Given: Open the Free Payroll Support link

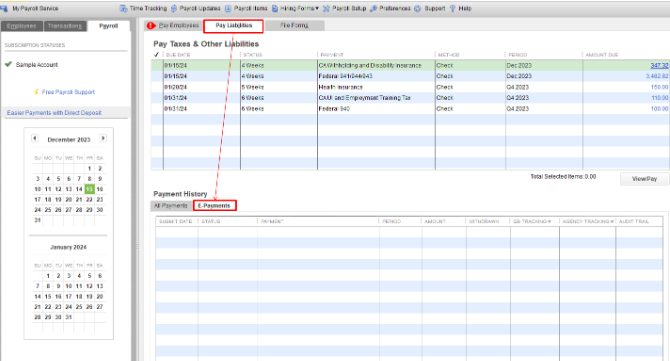Looking at the screenshot, I should click(x=68, y=92).
